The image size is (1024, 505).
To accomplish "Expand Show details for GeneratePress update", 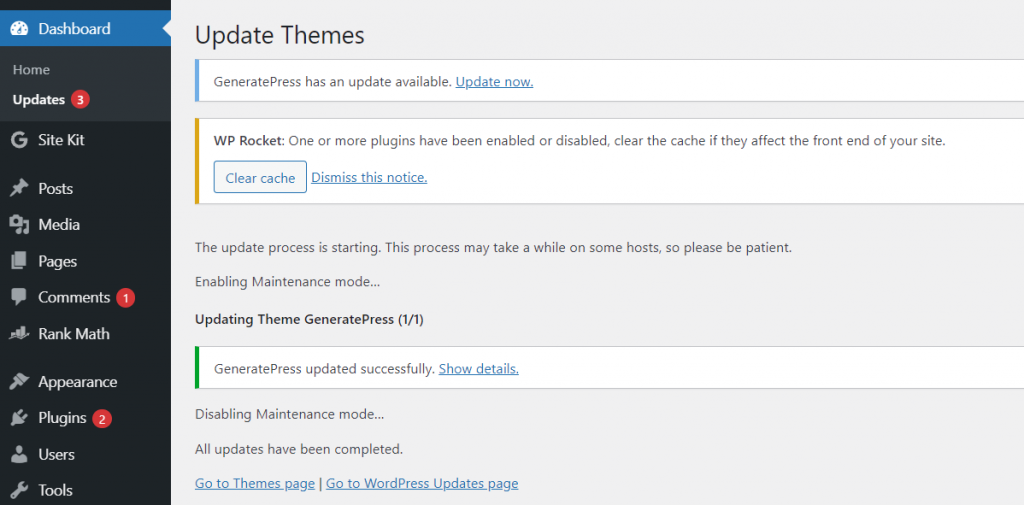I will 479,369.
